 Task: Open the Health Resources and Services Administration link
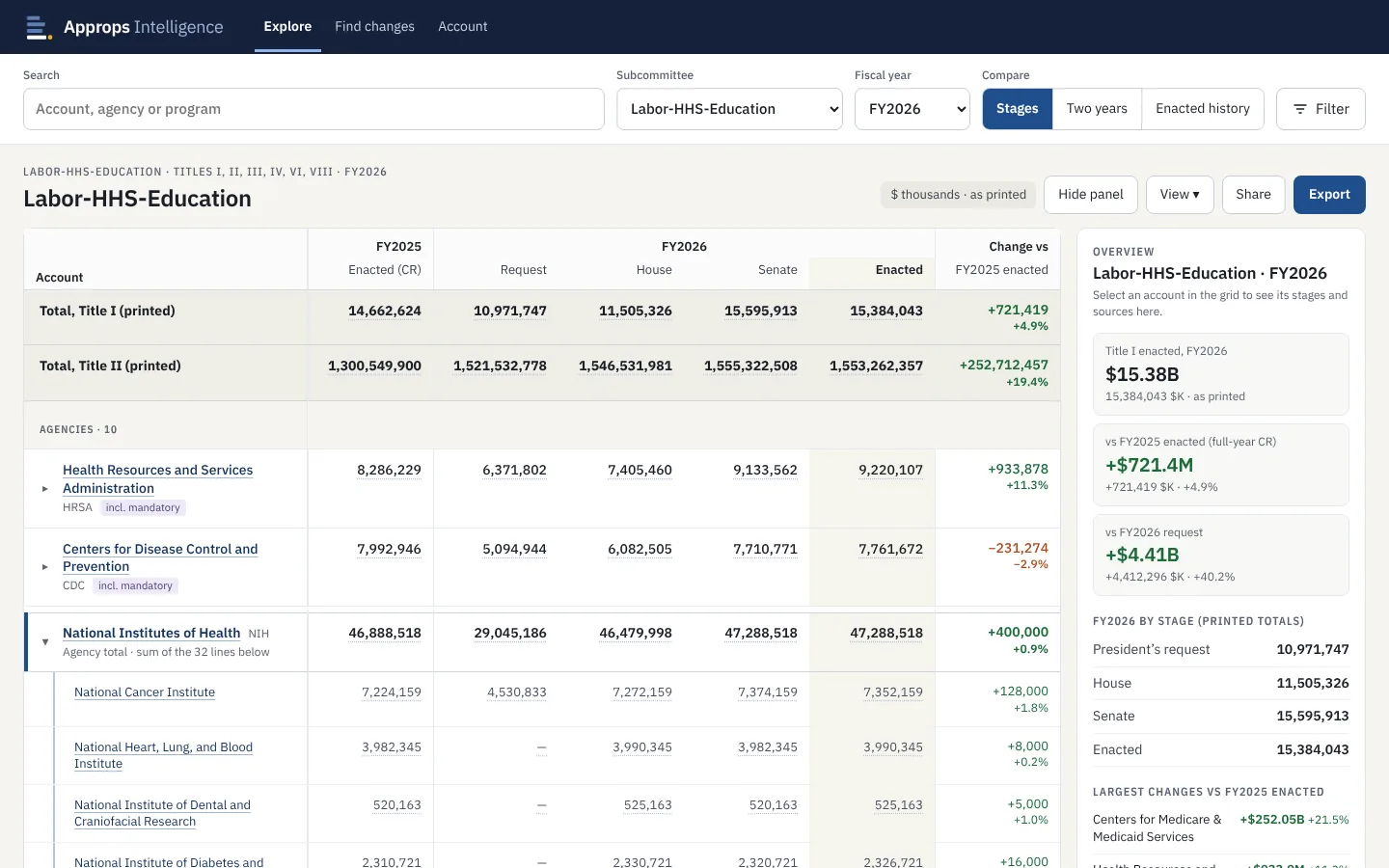(x=158, y=479)
